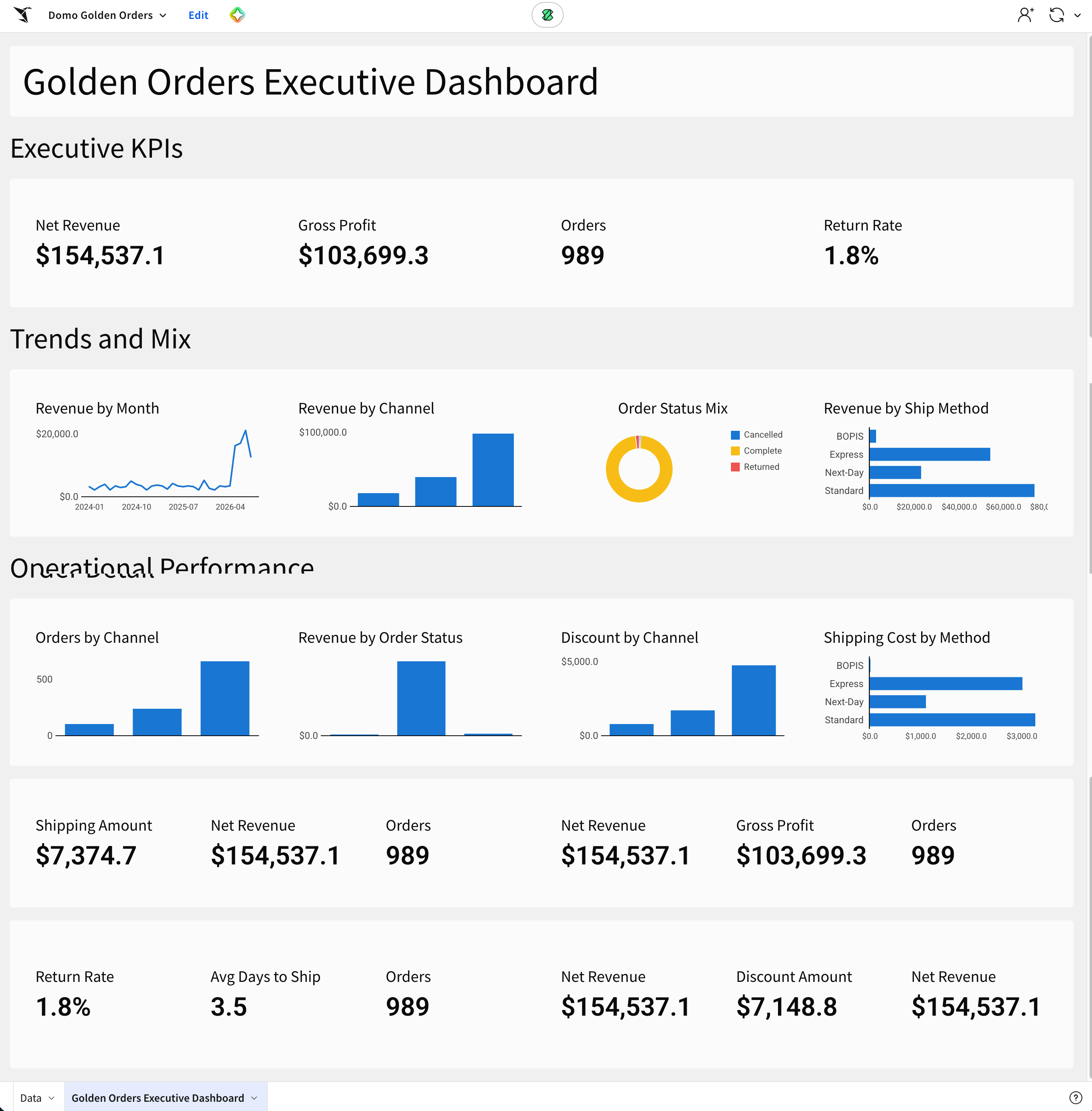Toggle the Returned legend entry
The width and height of the screenshot is (1092, 1111).
[x=755, y=467]
